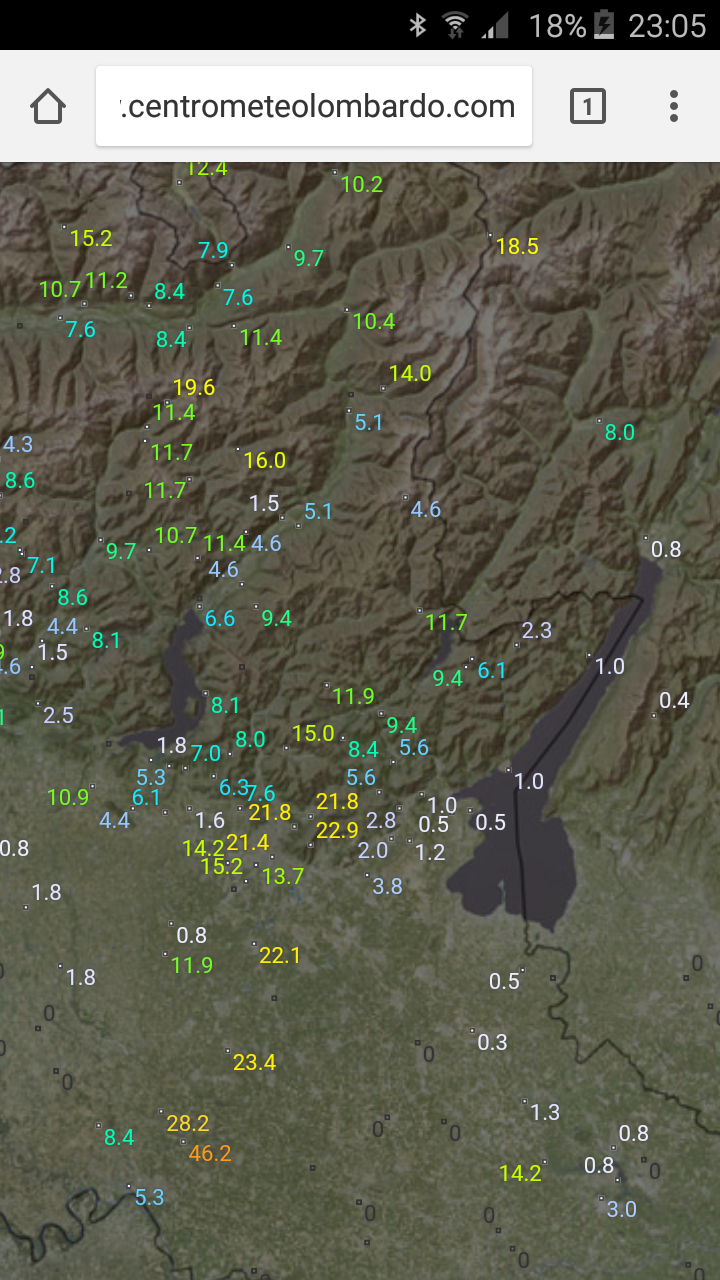Tap the 14.0 station marker
The width and height of the screenshot is (720, 1280).
(410, 374)
